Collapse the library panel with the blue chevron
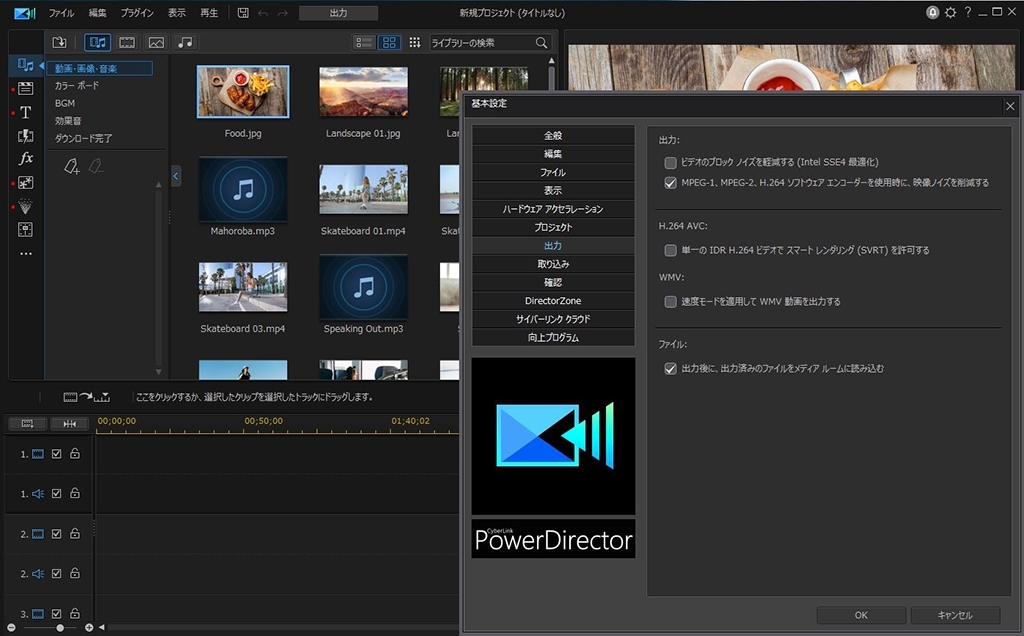 tap(177, 176)
